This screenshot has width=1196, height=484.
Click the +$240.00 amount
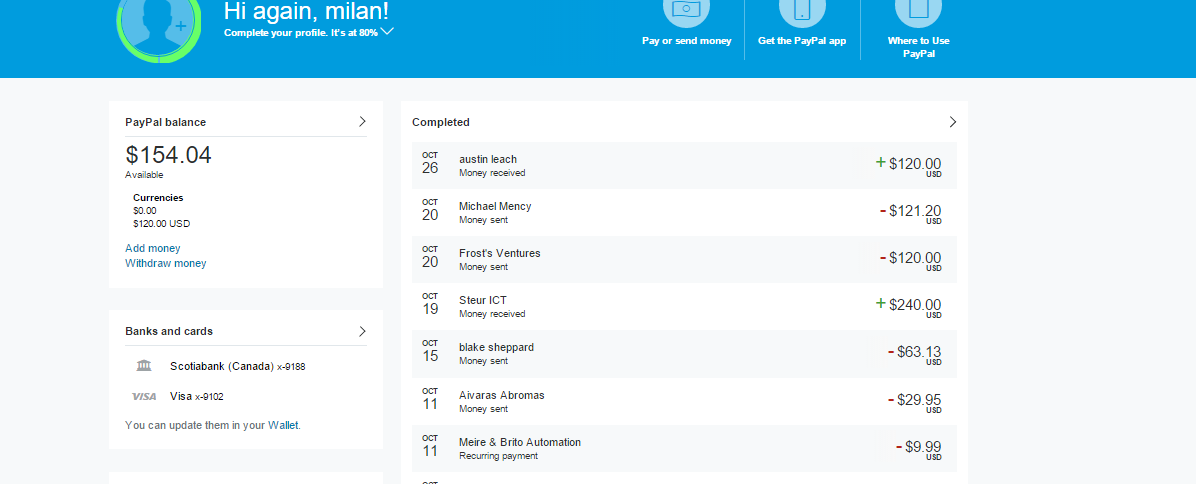[x=908, y=305]
